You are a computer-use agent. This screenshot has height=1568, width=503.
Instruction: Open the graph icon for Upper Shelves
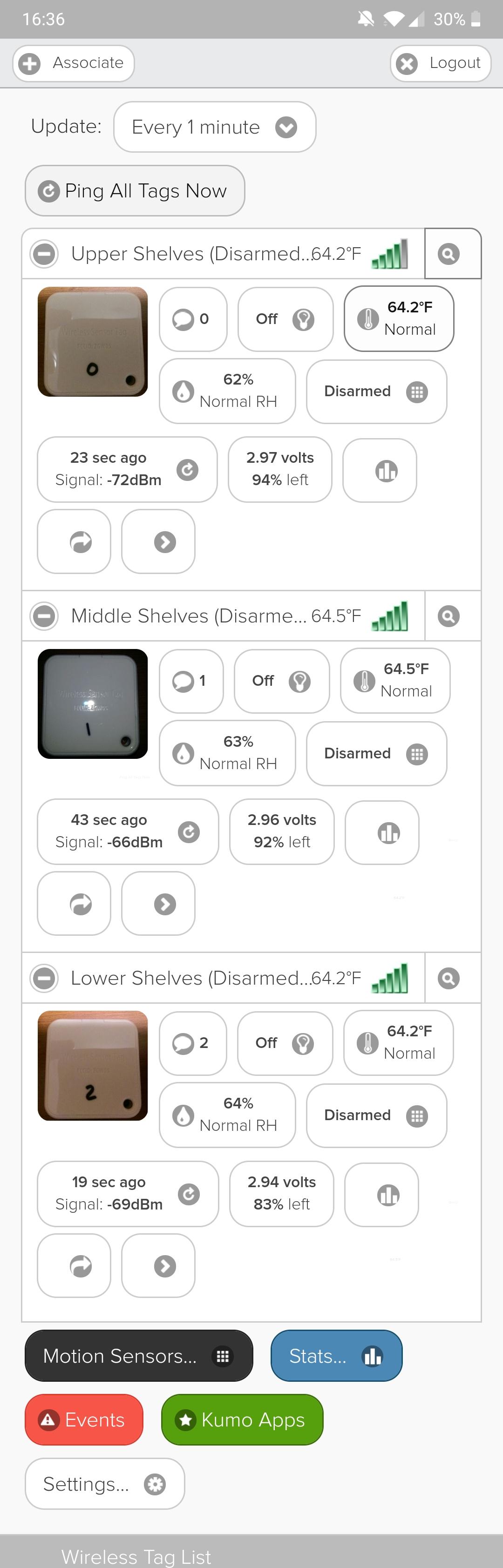coord(380,470)
